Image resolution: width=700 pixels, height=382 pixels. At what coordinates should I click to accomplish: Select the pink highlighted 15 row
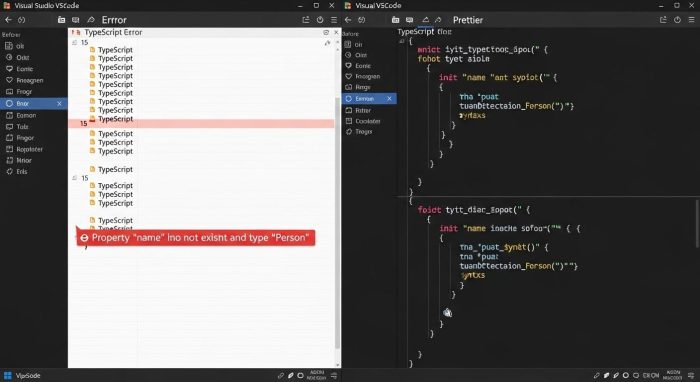coord(201,124)
